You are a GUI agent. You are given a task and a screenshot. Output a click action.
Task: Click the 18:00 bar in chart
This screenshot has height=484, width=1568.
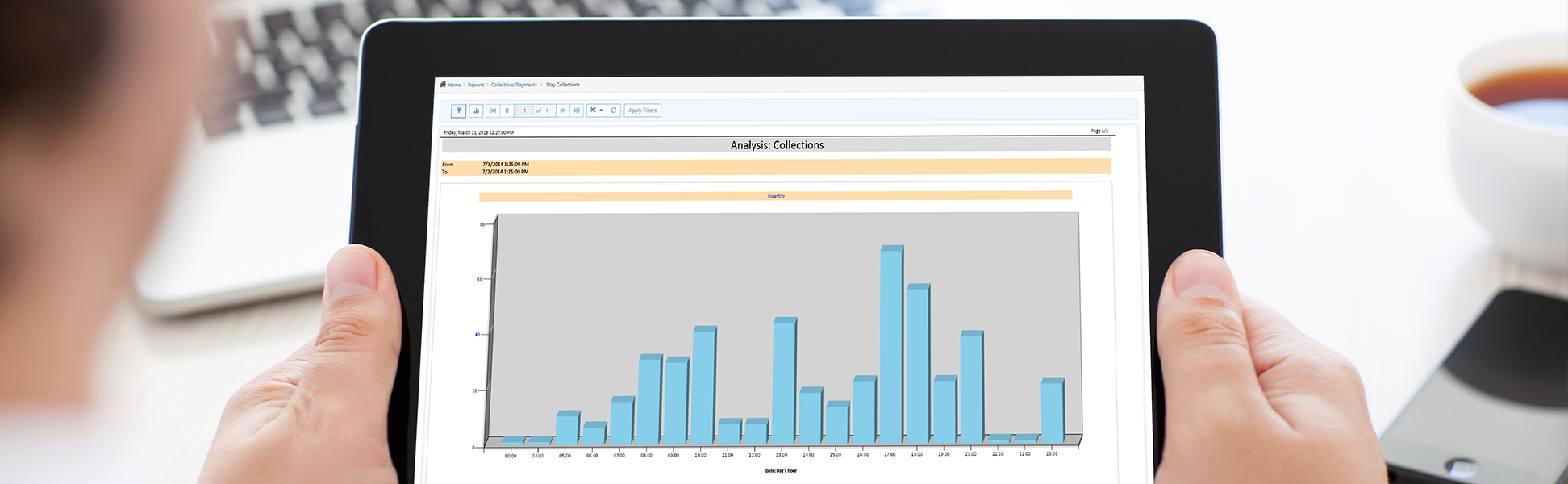click(917, 367)
